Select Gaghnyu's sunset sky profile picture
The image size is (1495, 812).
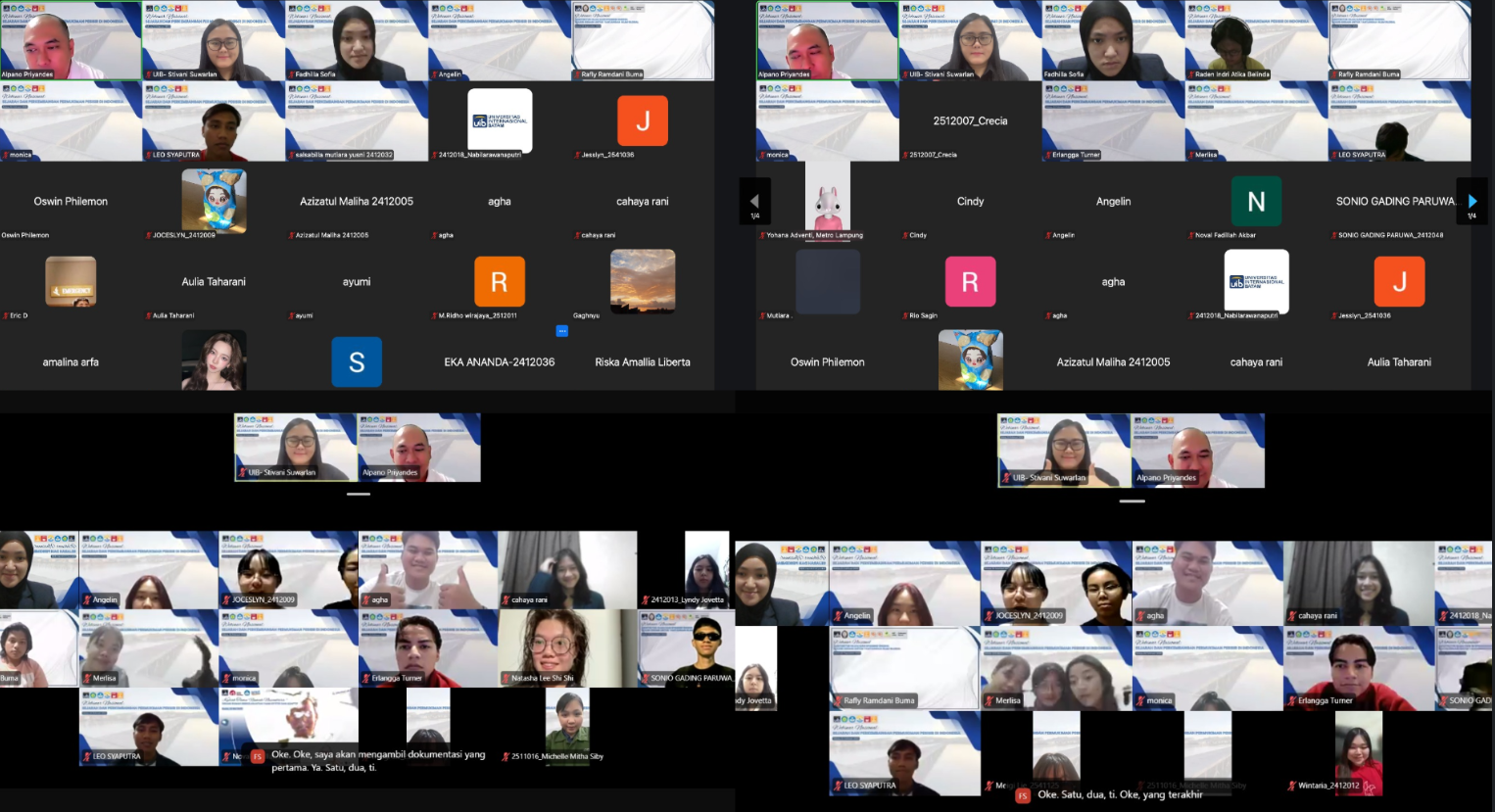[643, 280]
